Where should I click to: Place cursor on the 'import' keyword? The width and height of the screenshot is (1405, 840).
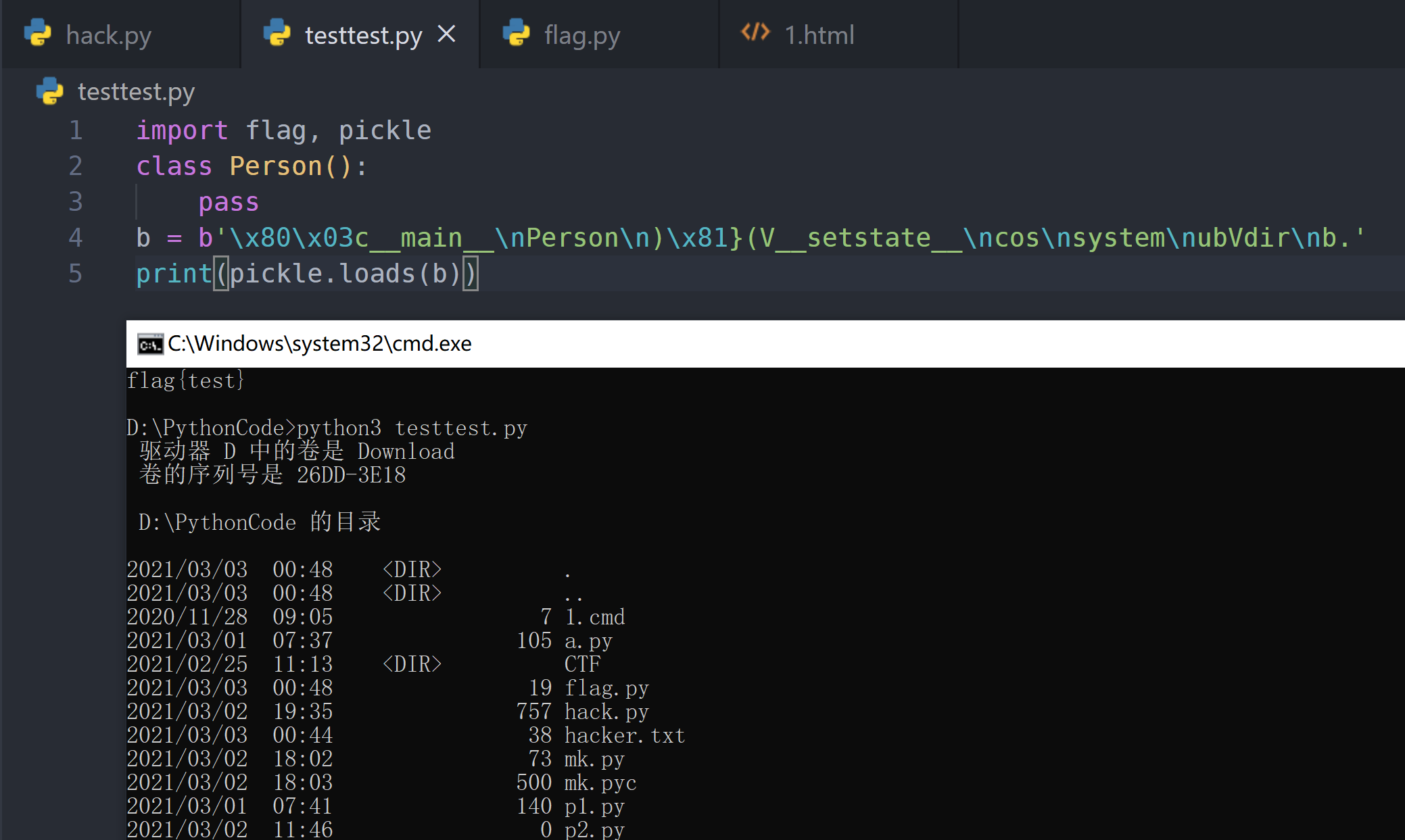tap(182, 130)
